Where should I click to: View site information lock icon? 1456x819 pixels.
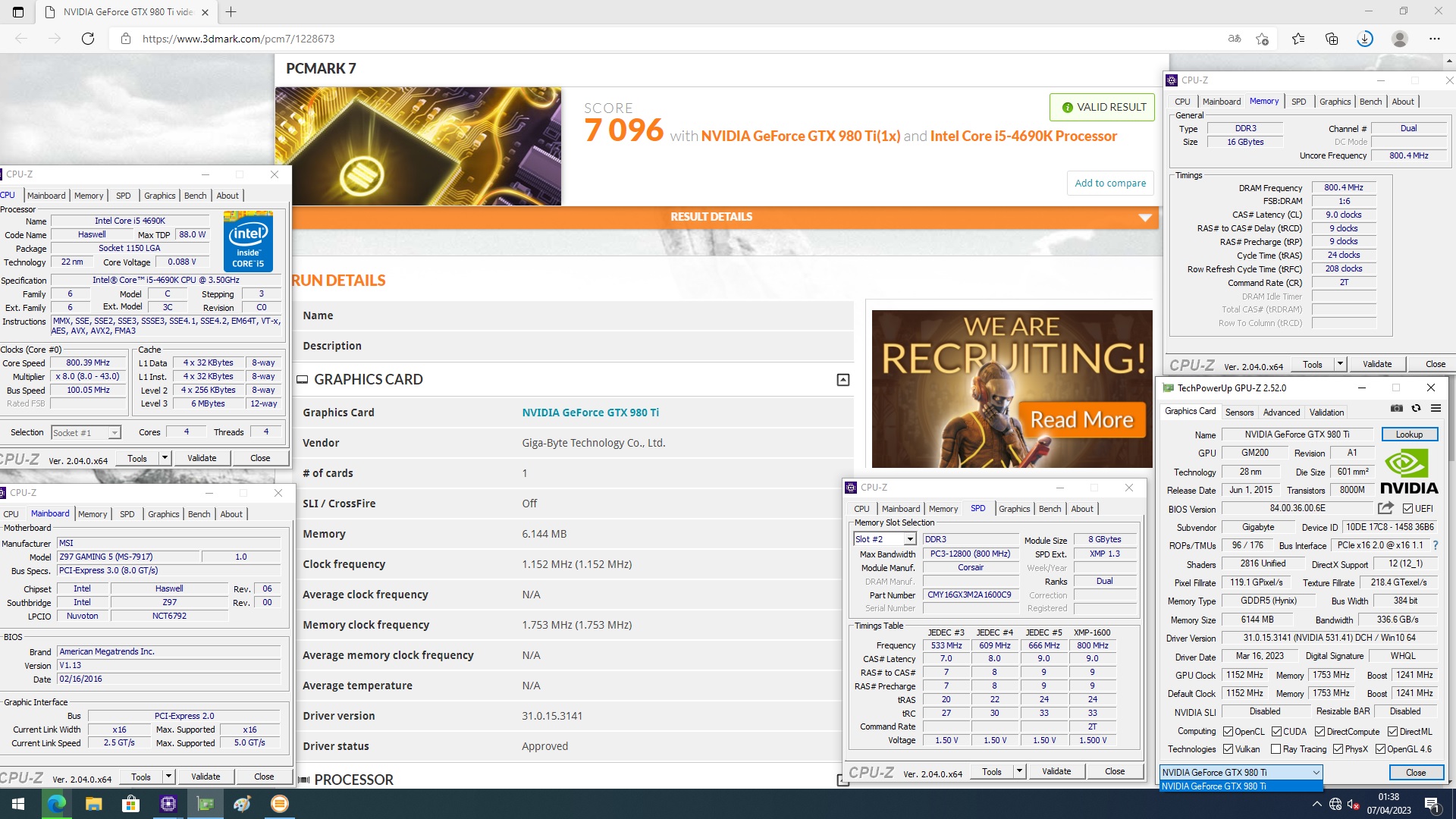[126, 39]
